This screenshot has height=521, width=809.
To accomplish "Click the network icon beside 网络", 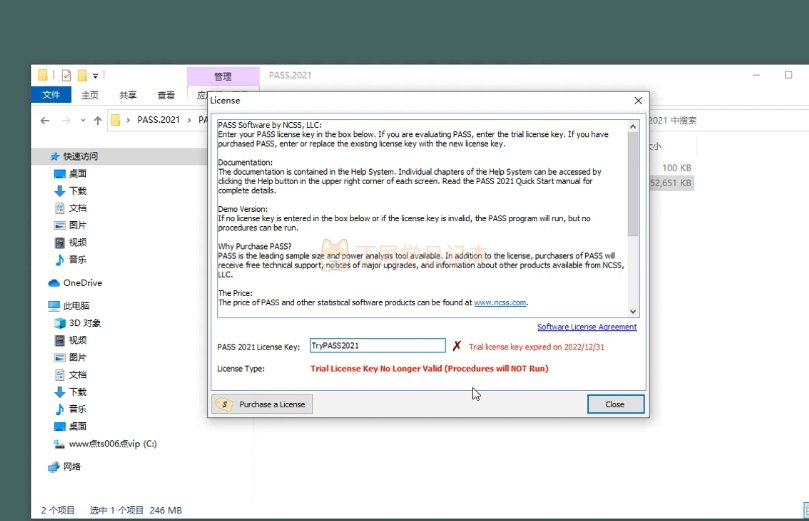I will pyautogui.click(x=54, y=467).
